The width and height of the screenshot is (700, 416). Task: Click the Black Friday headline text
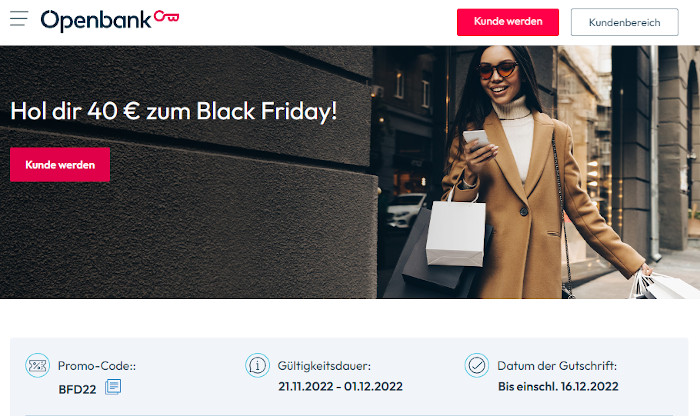173,111
